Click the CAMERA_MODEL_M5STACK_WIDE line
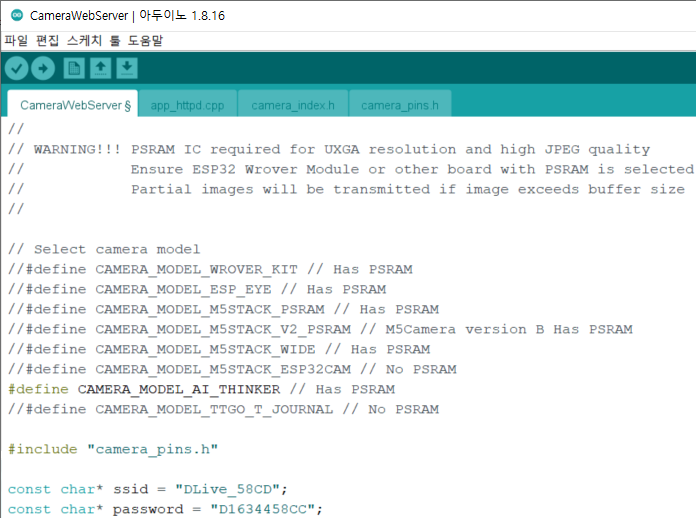 pyautogui.click(x=219, y=349)
